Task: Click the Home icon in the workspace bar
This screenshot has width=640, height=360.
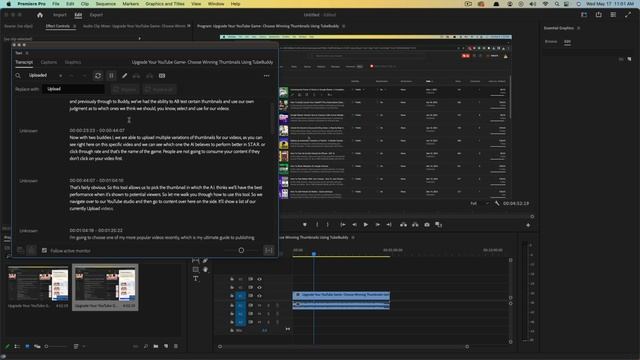Action: [x=40, y=15]
